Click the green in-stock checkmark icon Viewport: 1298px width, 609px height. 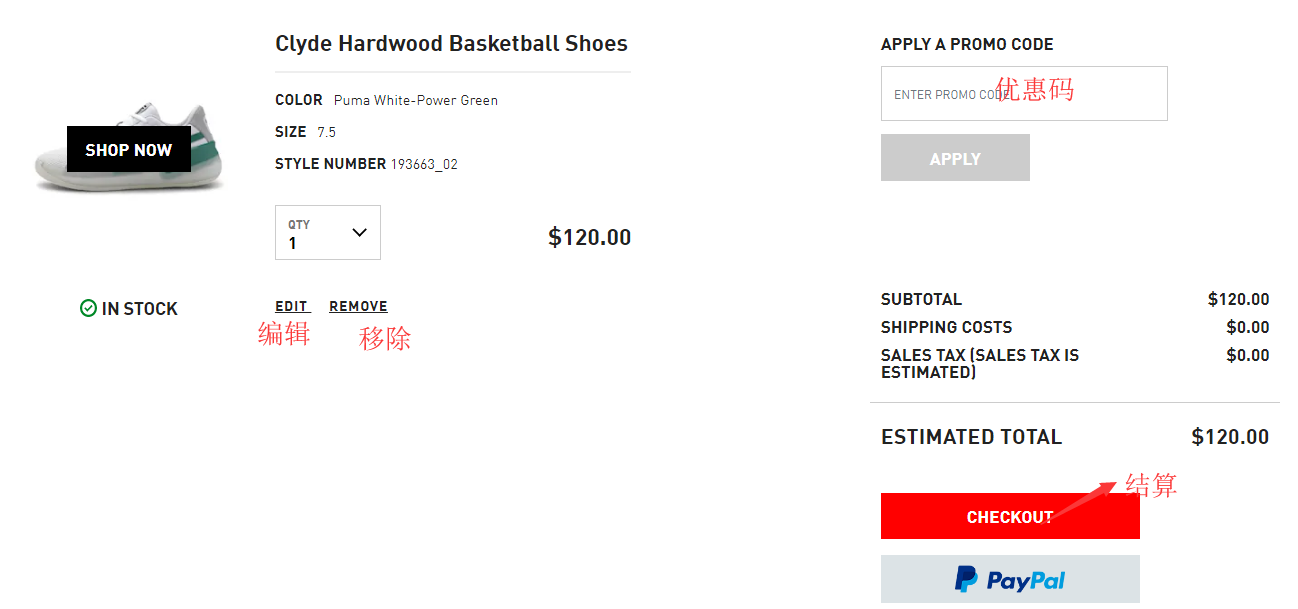click(x=88, y=308)
